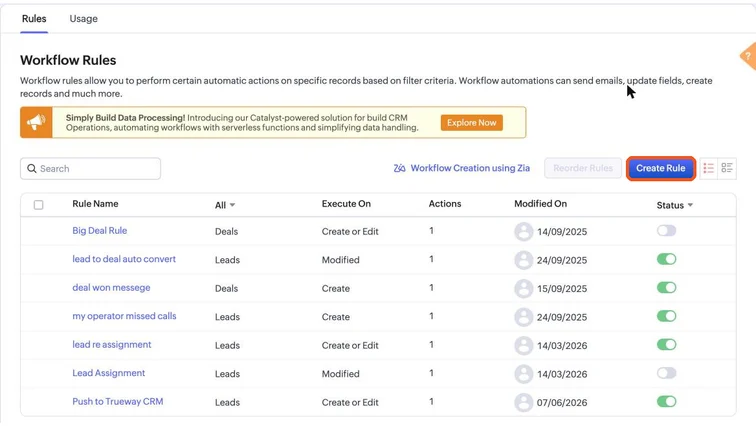
Task: Click the search magnifier icon
Action: (x=32, y=169)
